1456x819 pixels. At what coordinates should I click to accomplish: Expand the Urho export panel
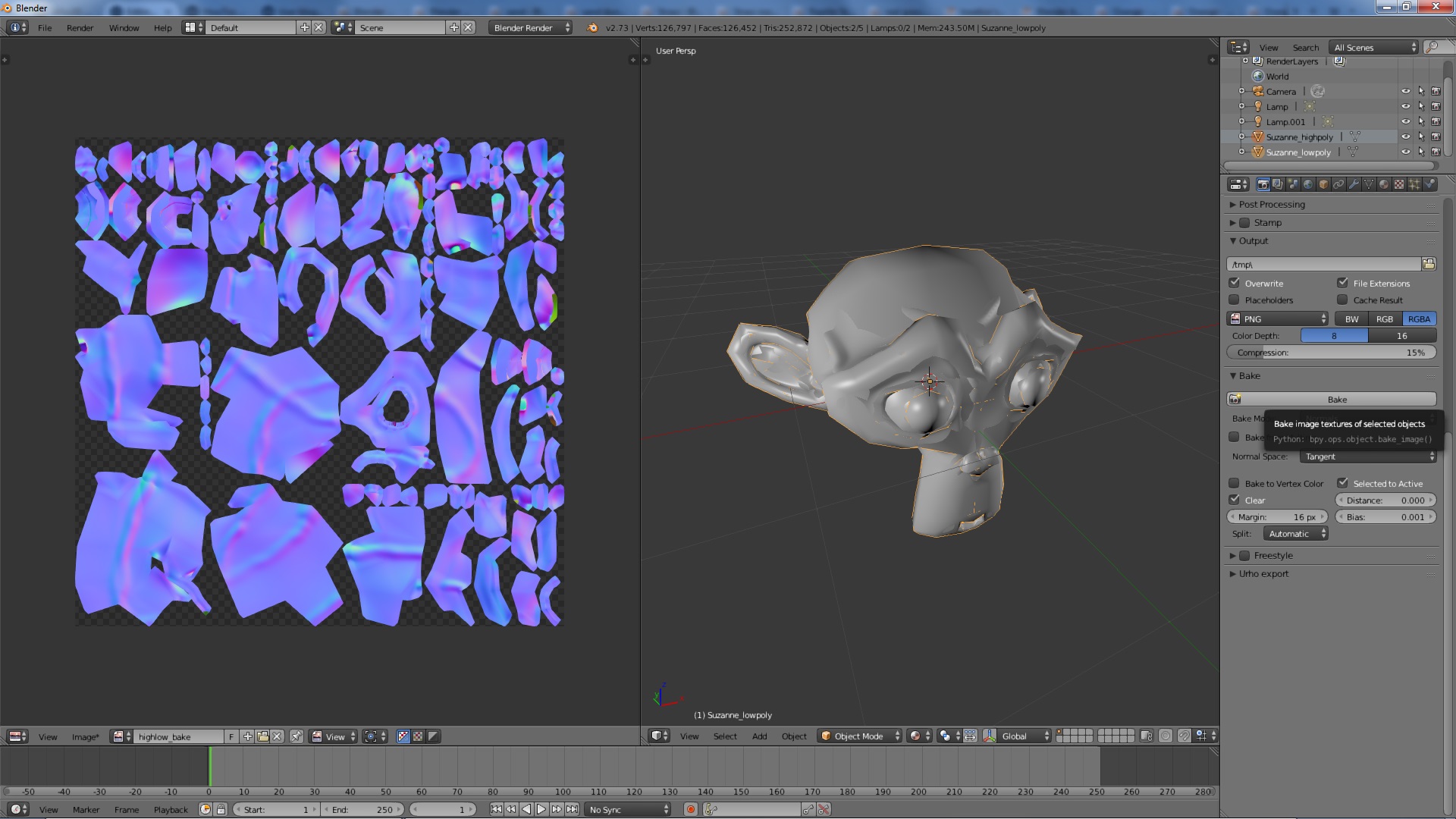(1263, 574)
